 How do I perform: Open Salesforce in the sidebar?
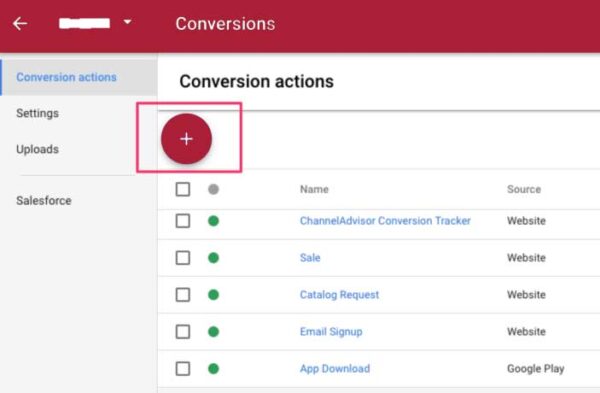pyautogui.click(x=44, y=201)
